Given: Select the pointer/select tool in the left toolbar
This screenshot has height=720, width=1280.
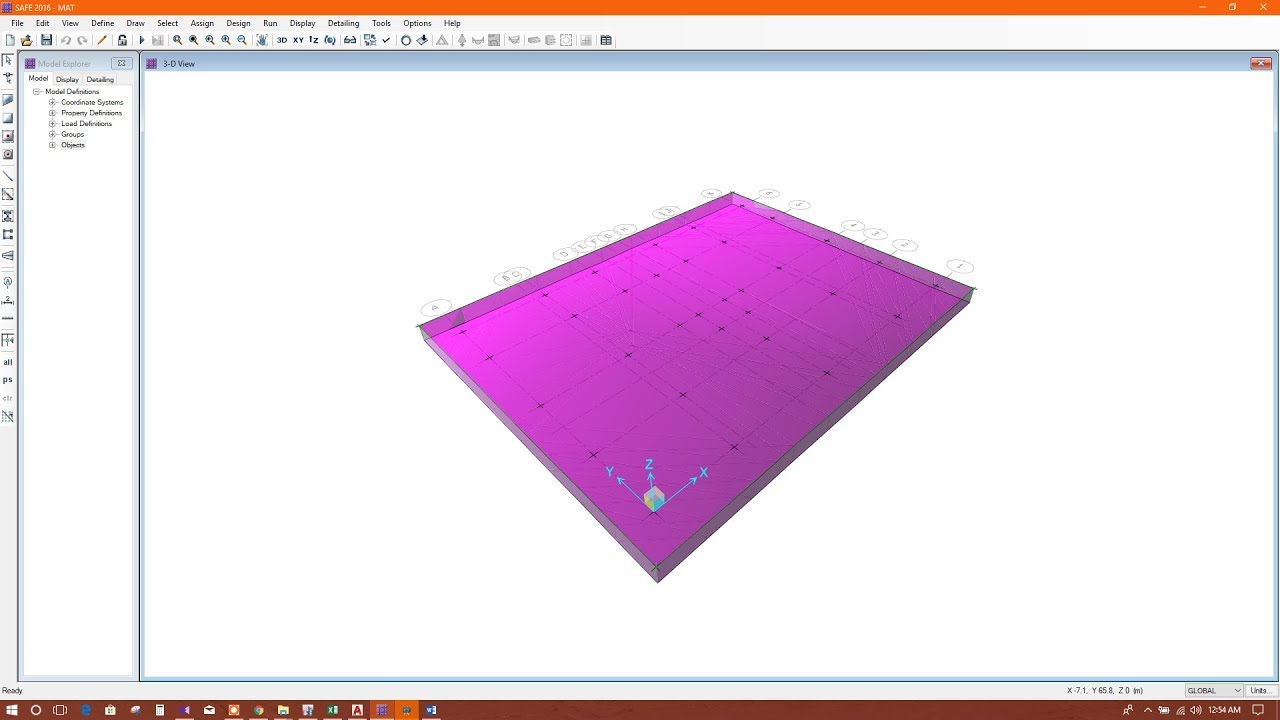Looking at the screenshot, I should coord(8,60).
